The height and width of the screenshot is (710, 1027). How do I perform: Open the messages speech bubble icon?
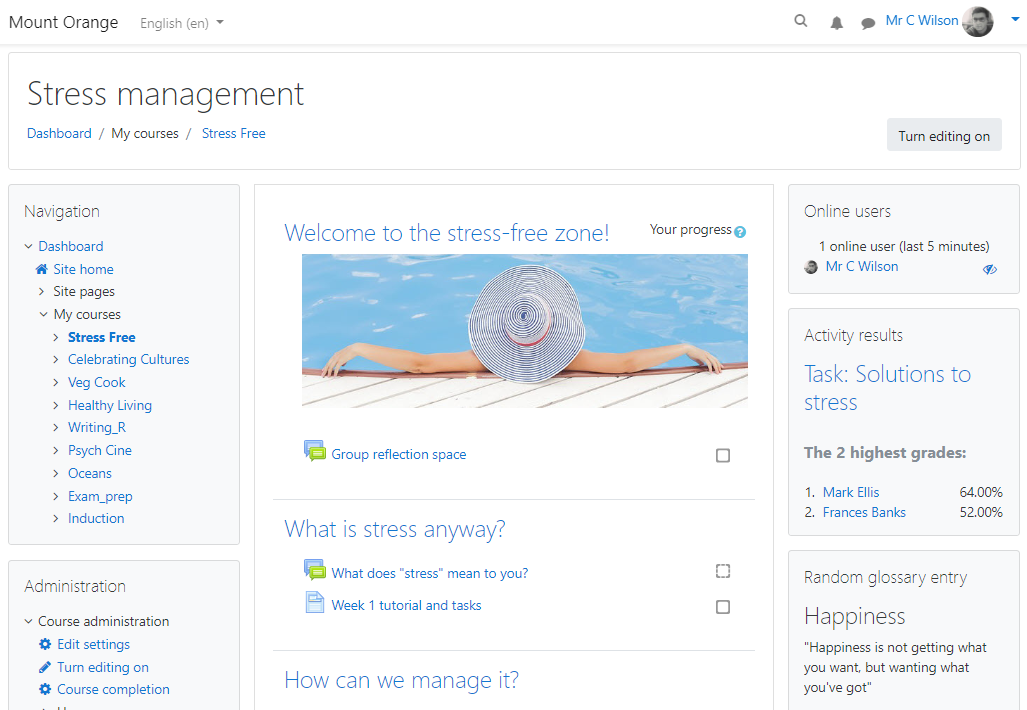(x=868, y=24)
